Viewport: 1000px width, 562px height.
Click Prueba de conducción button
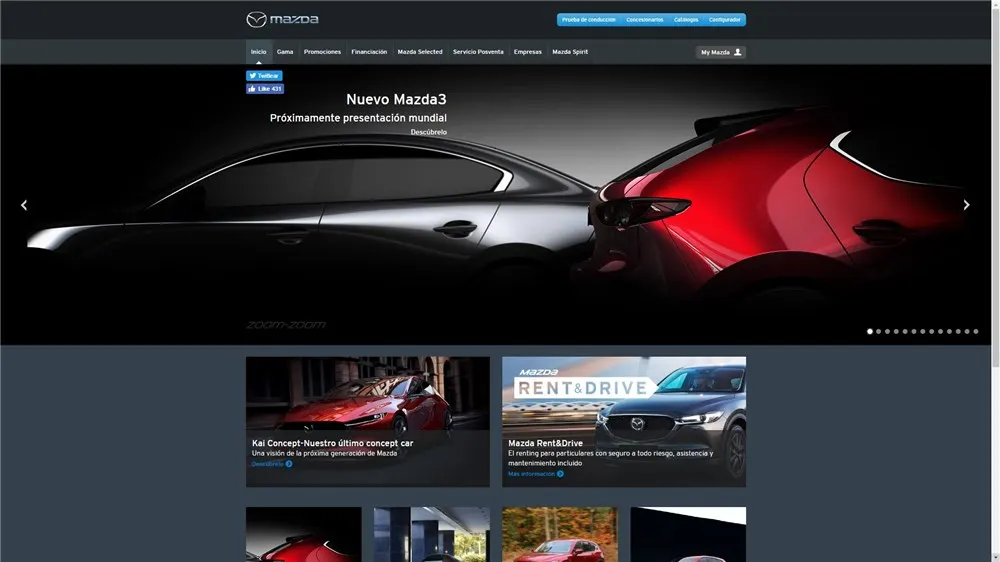(x=589, y=20)
